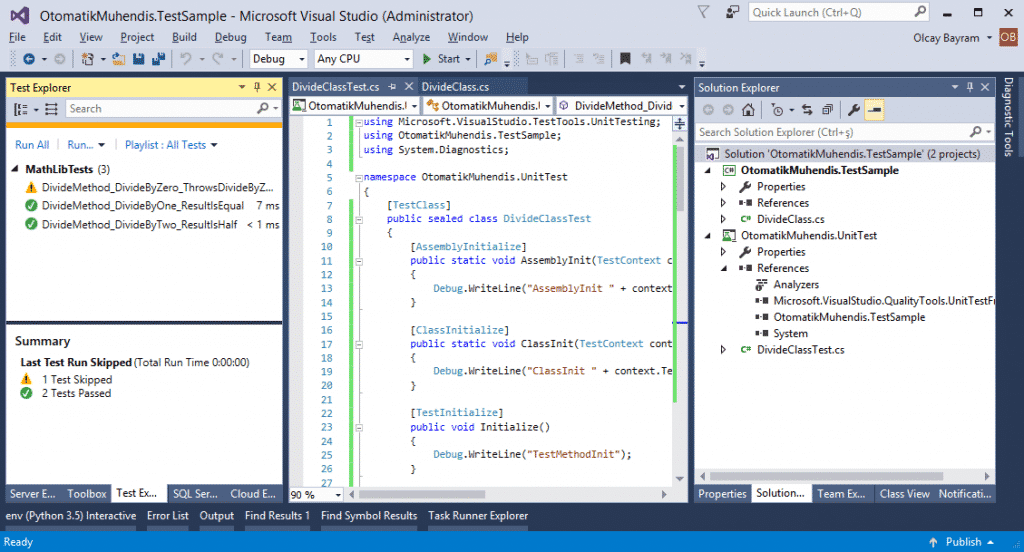Toggle the pin on DivideClassTest.cs tab
1024x552 pixels.
click(391, 87)
